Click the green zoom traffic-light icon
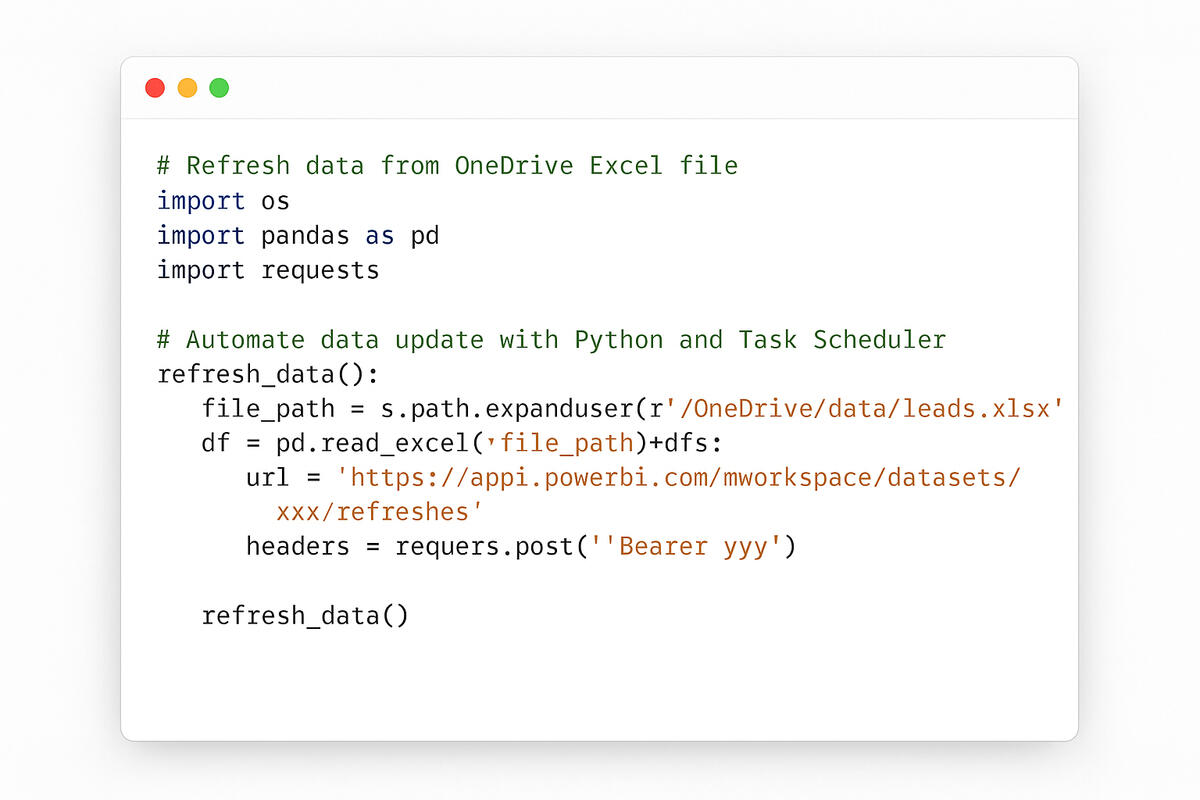The width and height of the screenshot is (1200, 800). [x=219, y=87]
